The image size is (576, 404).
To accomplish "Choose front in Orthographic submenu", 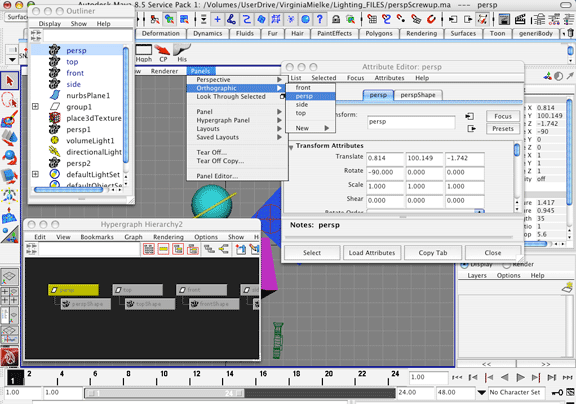I will [310, 87].
